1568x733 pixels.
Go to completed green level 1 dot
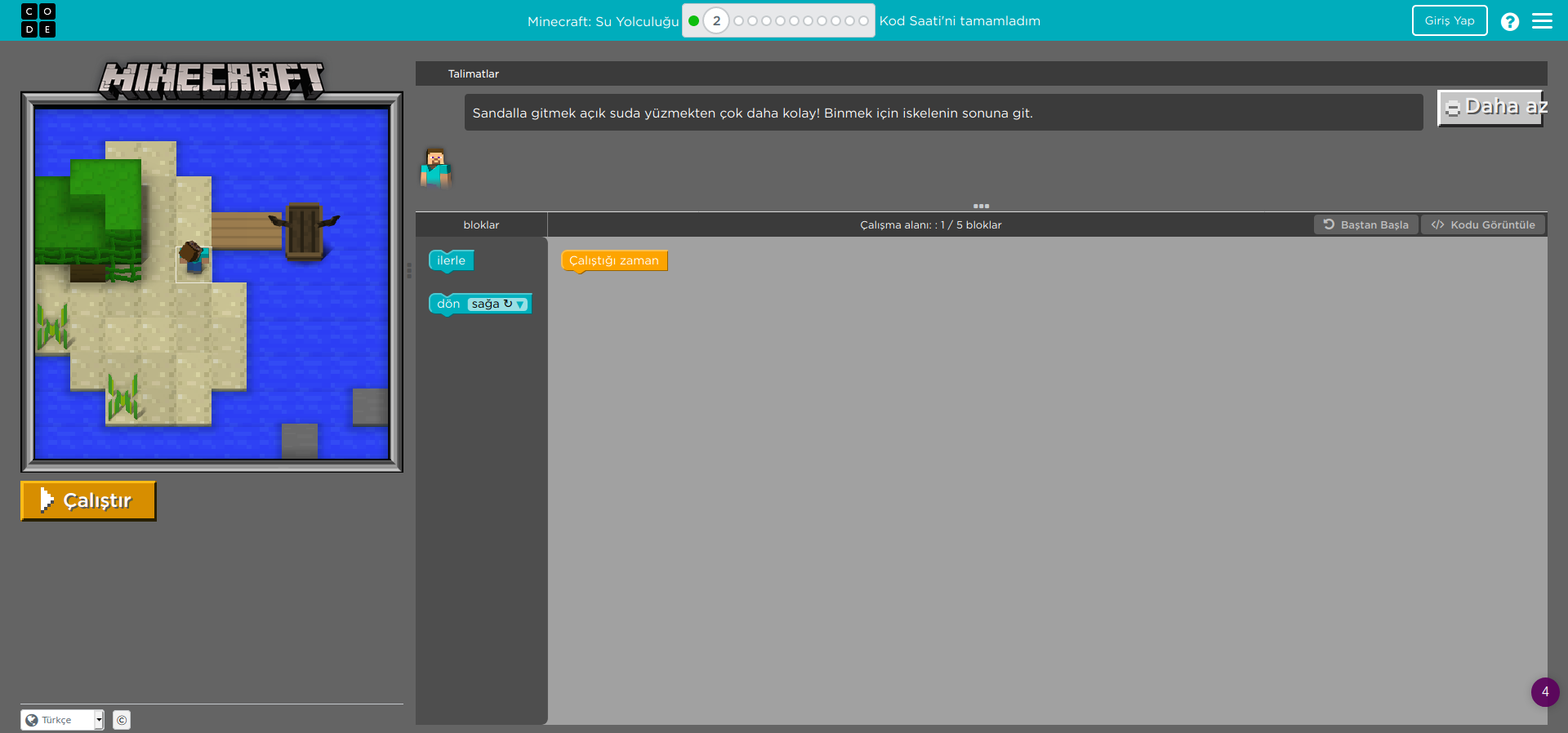693,21
